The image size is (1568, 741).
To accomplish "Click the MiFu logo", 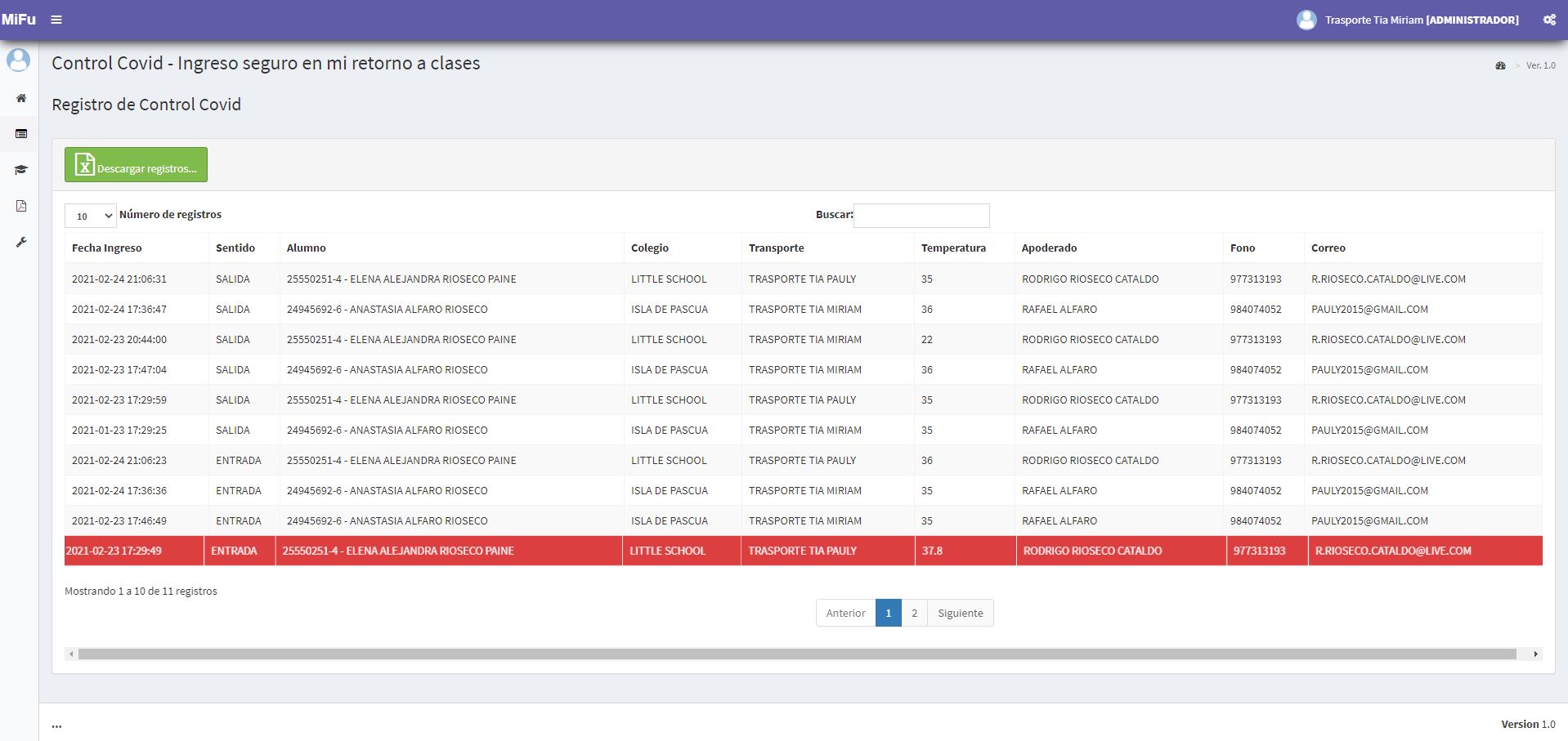I will click(19, 20).
